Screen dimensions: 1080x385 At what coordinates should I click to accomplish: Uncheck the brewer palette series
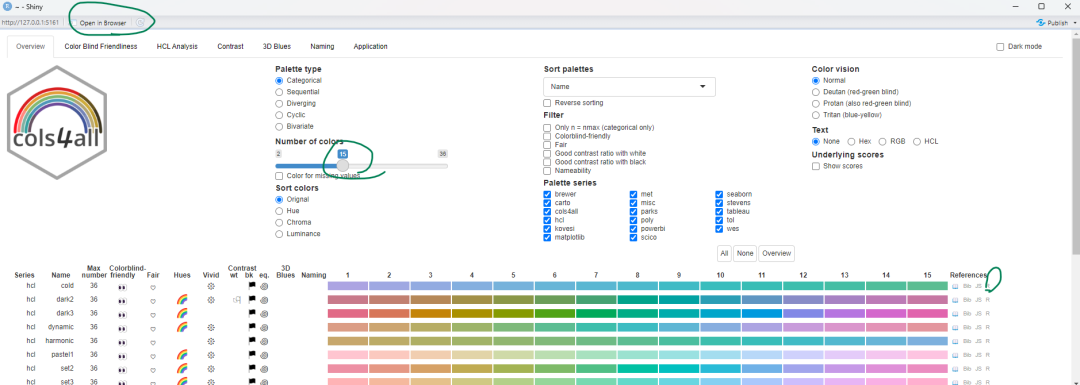(x=548, y=194)
